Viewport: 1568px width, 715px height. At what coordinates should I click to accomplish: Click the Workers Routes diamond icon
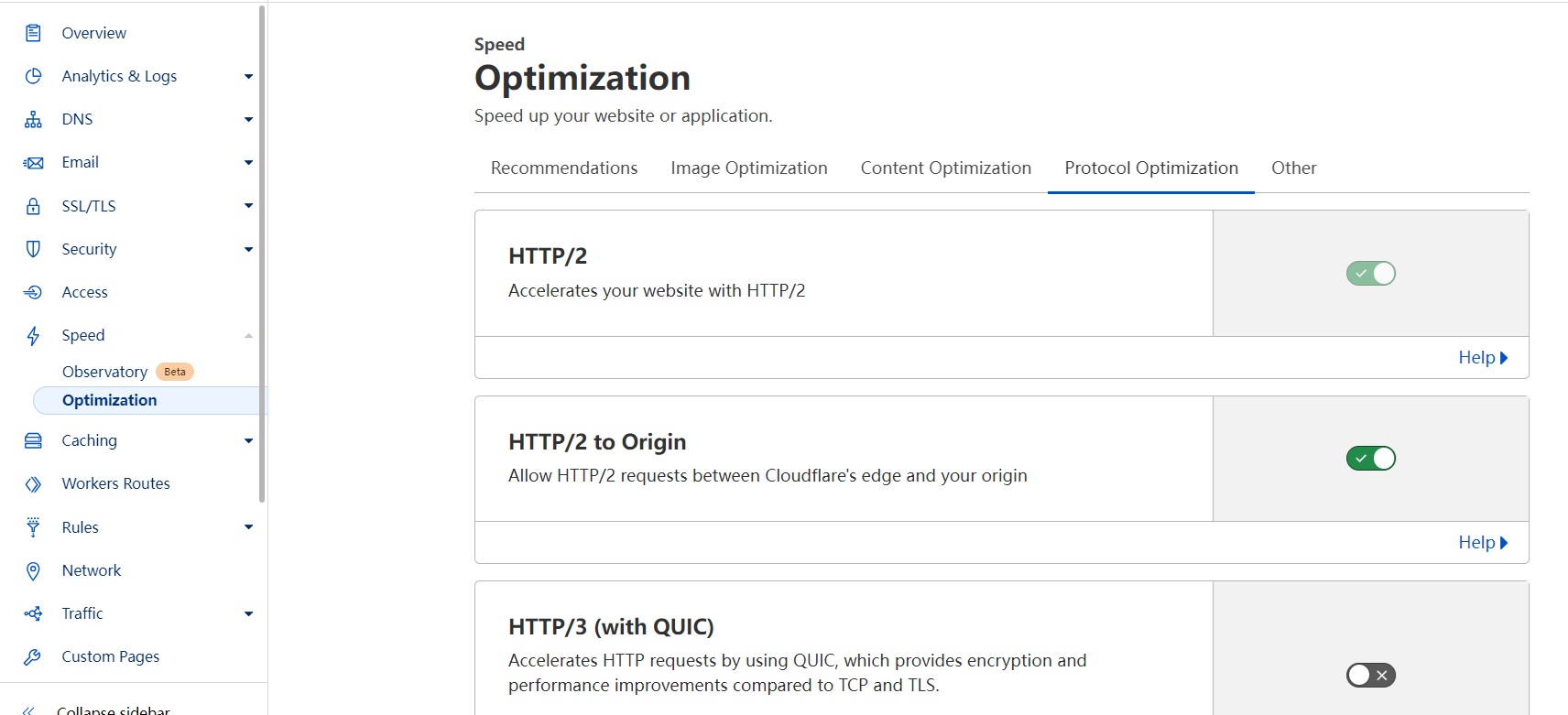pos(33,483)
